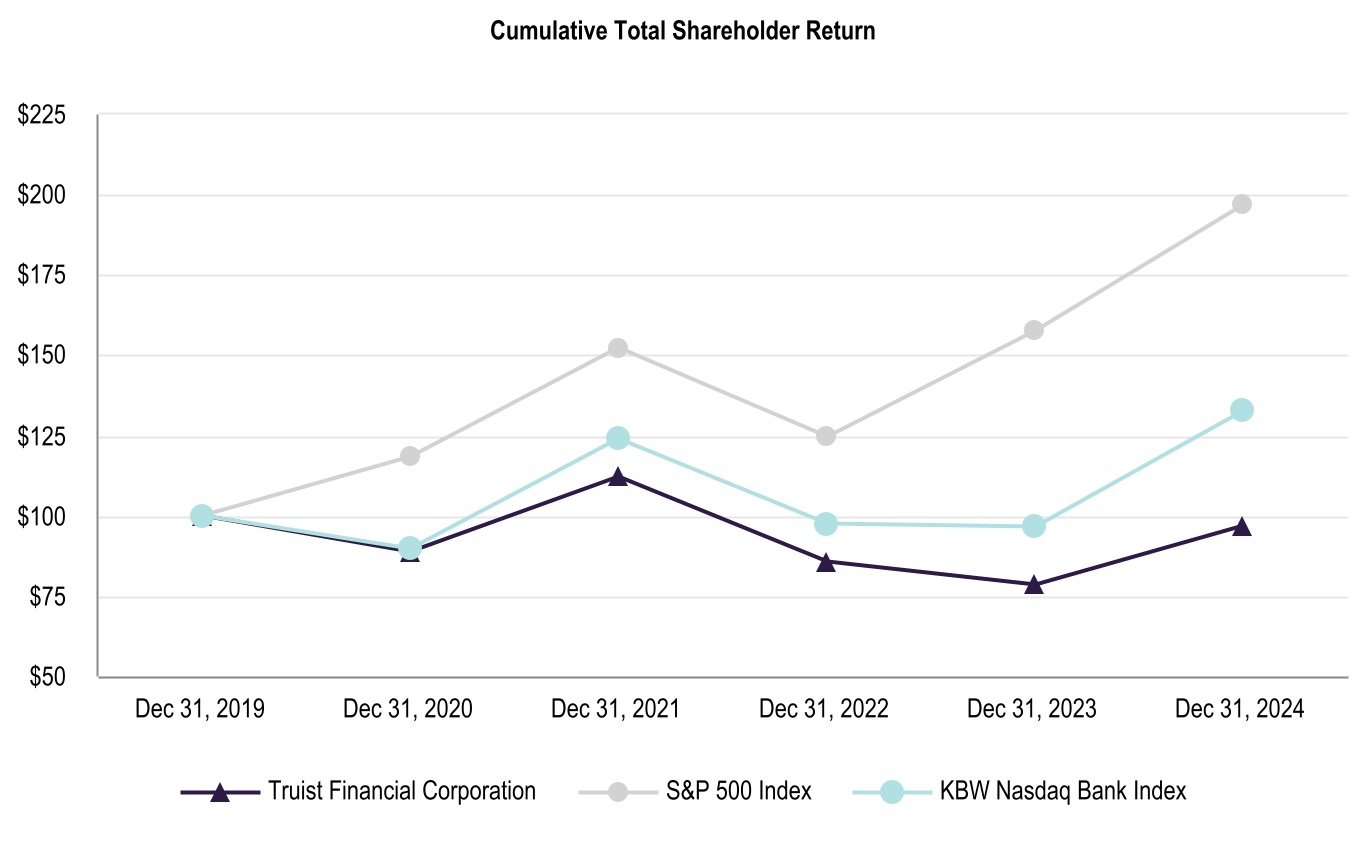
Task: Toggle the KBW Nasdaq Bank Index legend entry
Action: (x=1062, y=791)
